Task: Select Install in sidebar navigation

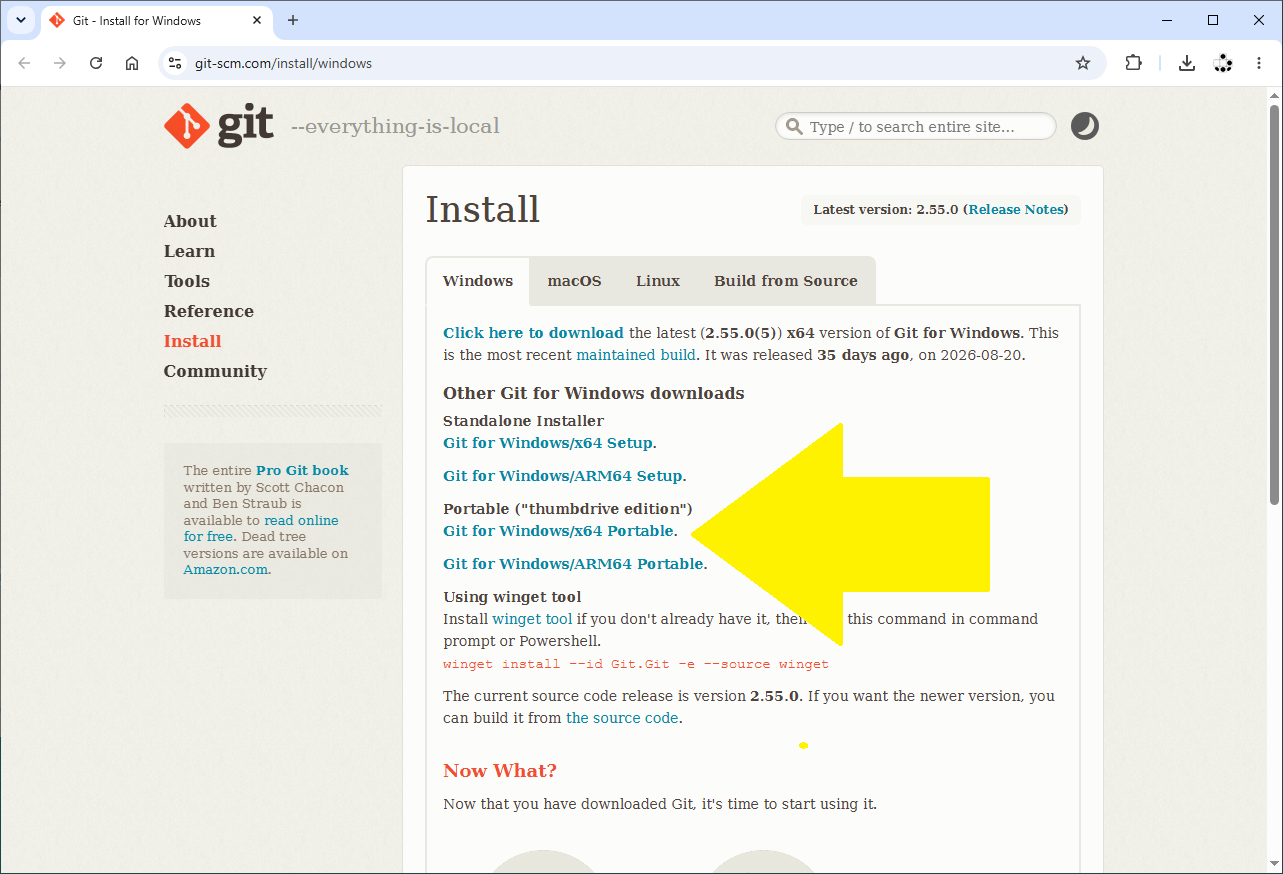Action: pos(192,341)
